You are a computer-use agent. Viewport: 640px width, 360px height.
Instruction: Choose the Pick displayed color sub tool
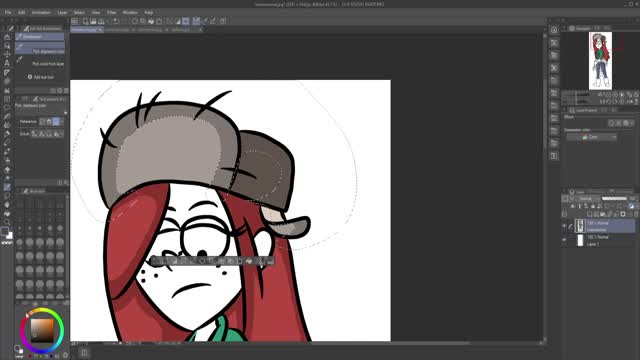[x=40, y=48]
